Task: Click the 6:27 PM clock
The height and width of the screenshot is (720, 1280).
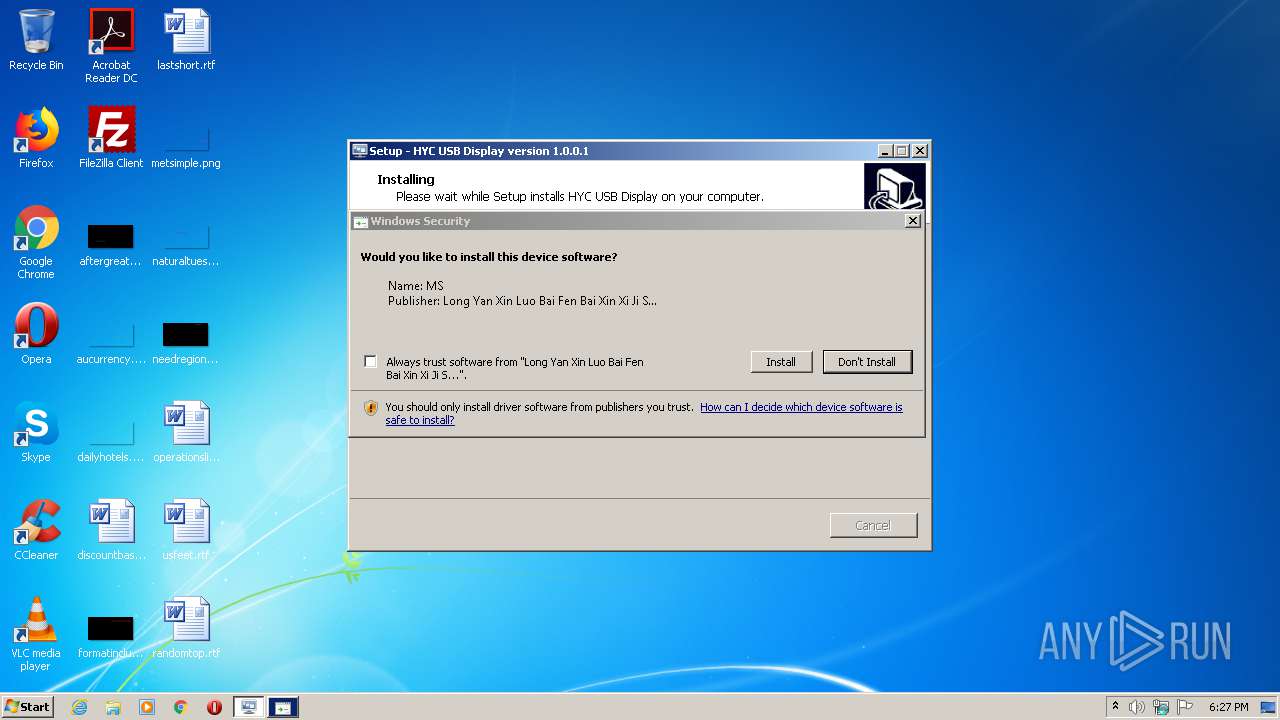Action: [x=1228, y=707]
